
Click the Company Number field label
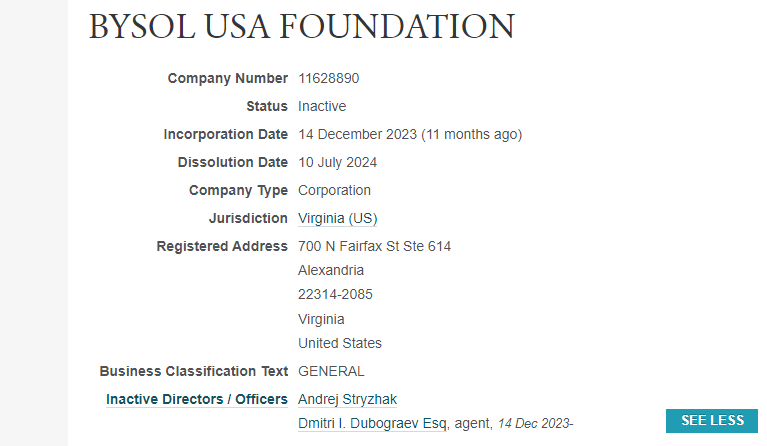click(x=227, y=78)
